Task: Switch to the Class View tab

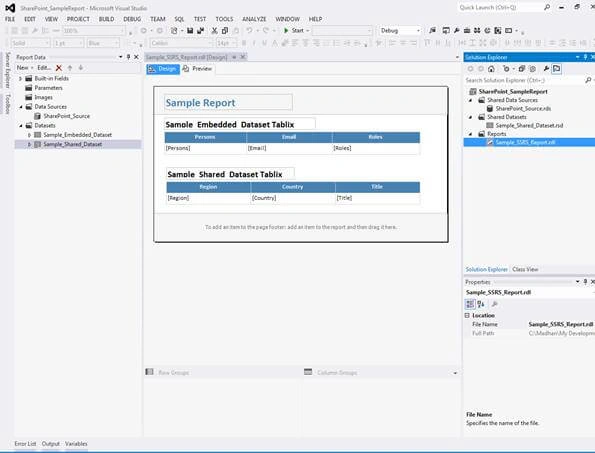Action: 525,269
